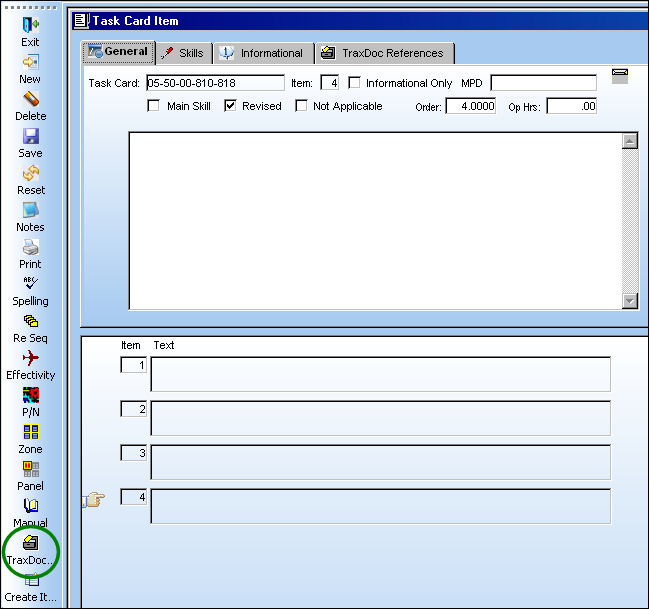Click the item number 2 cell
This screenshot has width=649, height=609.
pos(133,409)
